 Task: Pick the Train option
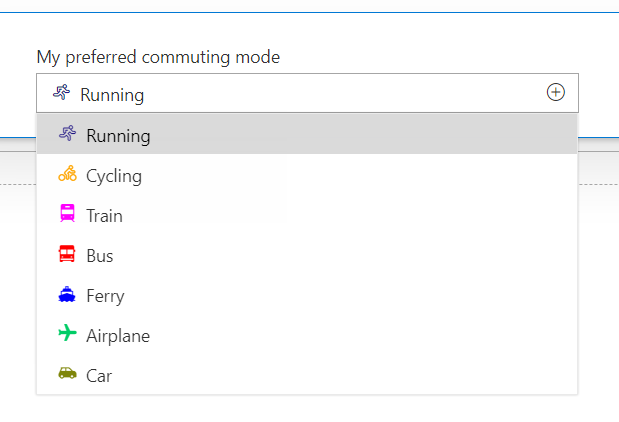pos(104,216)
